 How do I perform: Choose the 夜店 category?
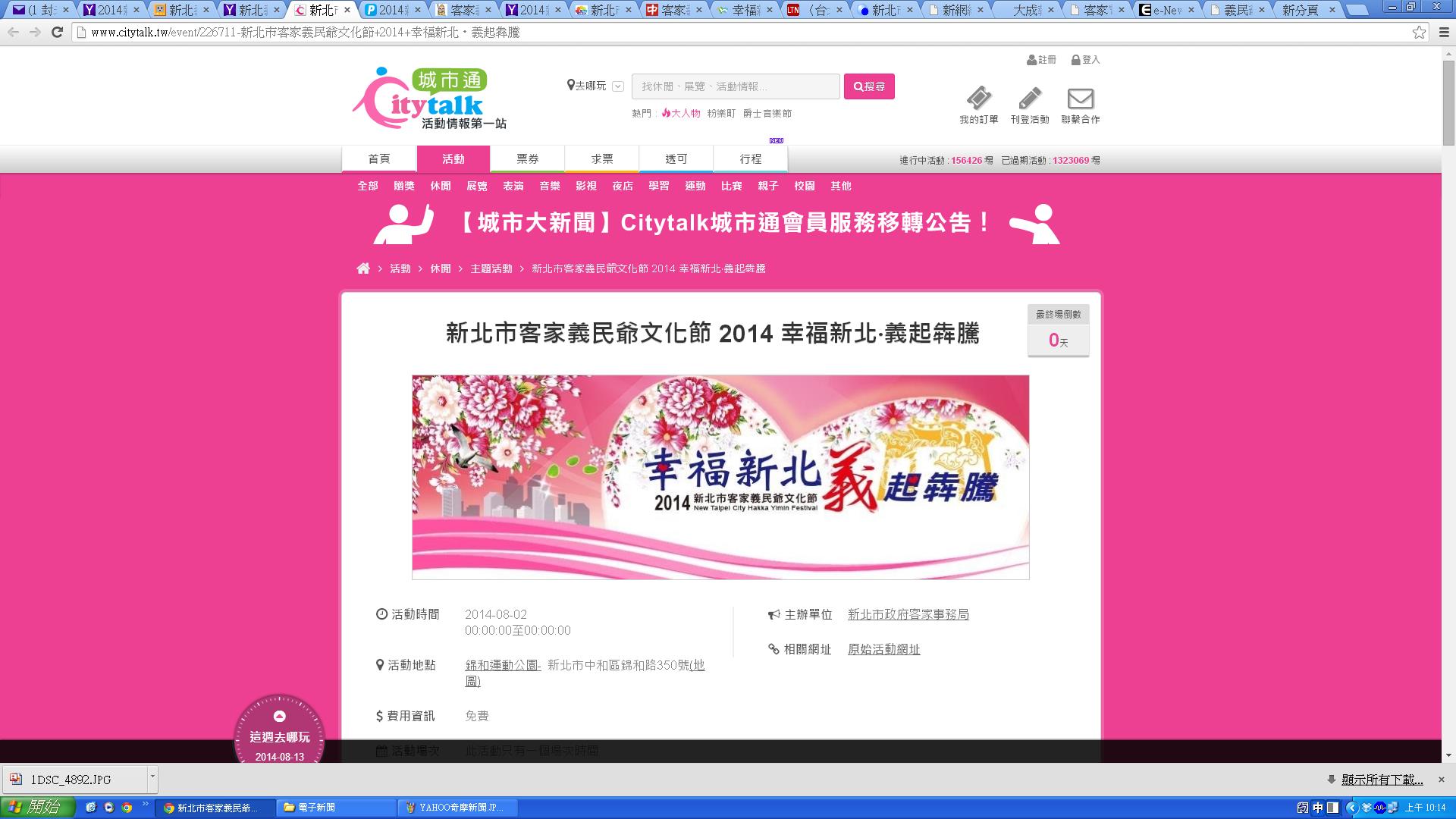tap(623, 186)
